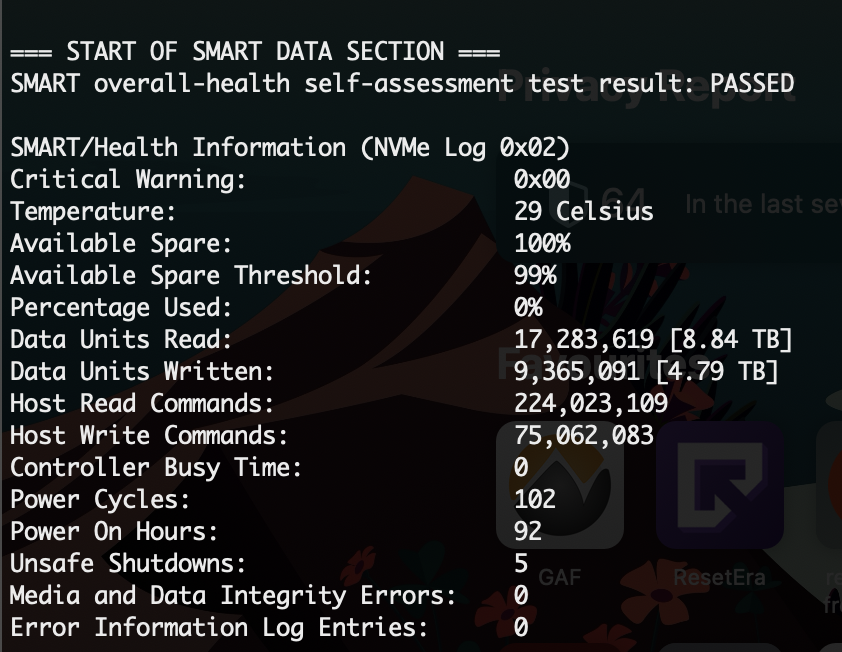Click the GAF favourite icon
The width and height of the screenshot is (842, 652).
pyautogui.click(x=560, y=485)
